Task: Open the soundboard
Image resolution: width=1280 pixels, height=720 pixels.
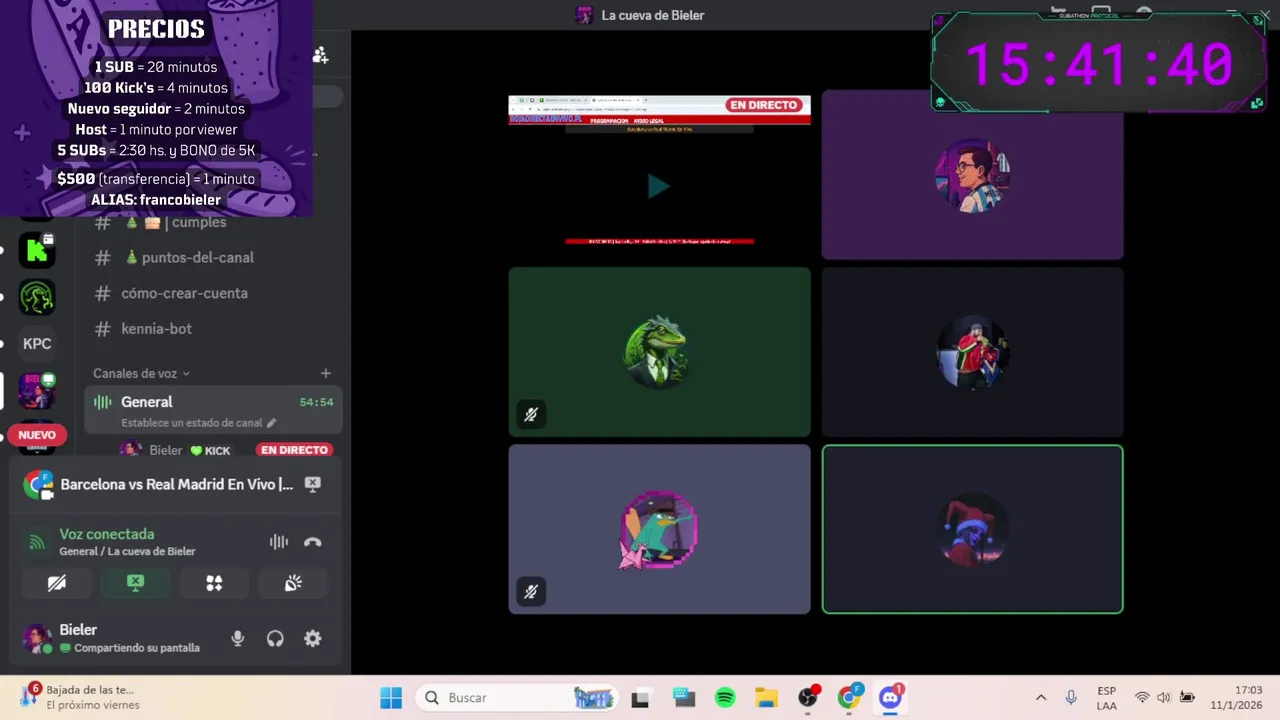Action: pyautogui.click(x=293, y=583)
